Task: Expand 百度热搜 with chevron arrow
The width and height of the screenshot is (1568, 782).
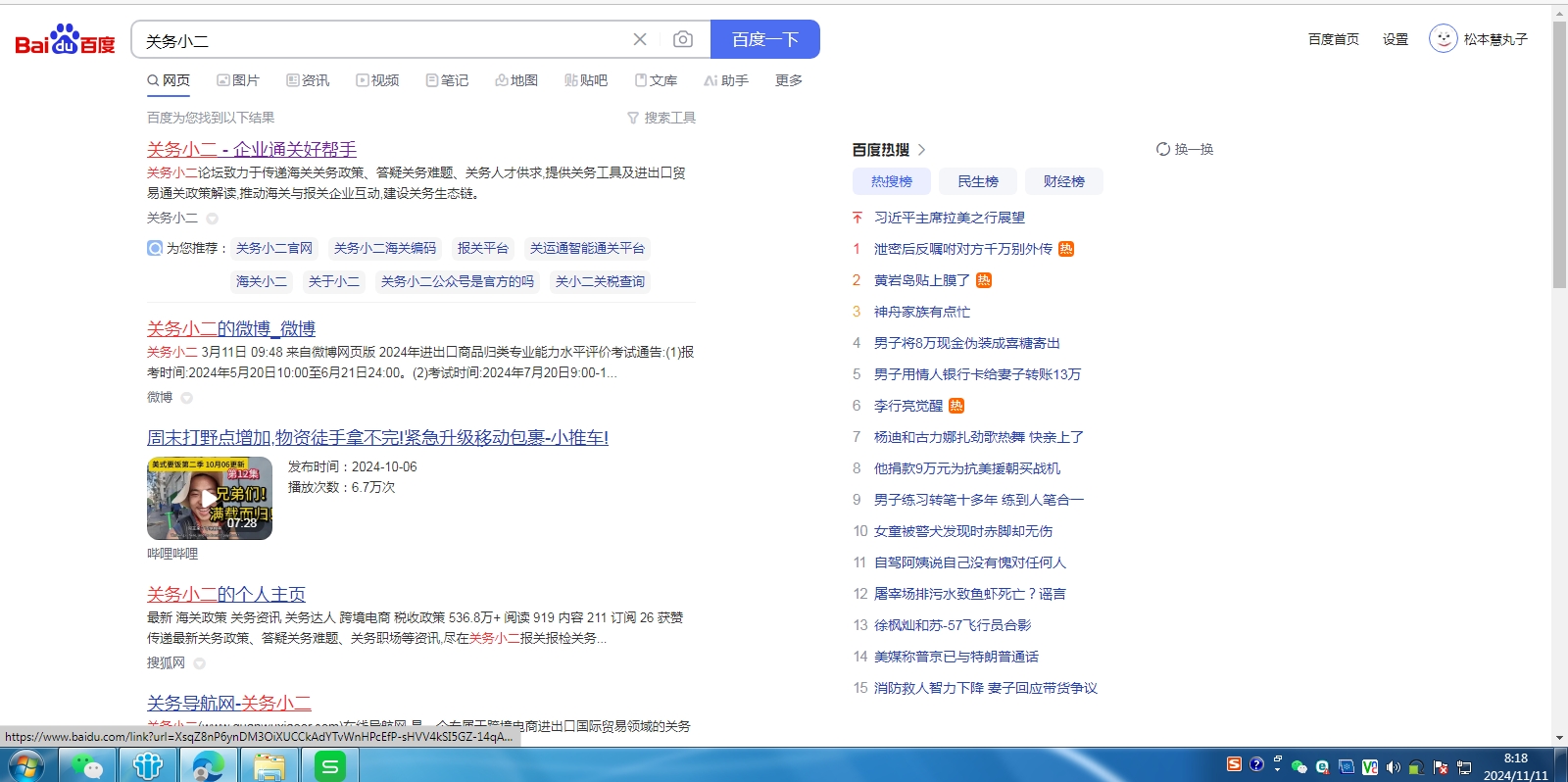Action: pyautogui.click(x=921, y=150)
